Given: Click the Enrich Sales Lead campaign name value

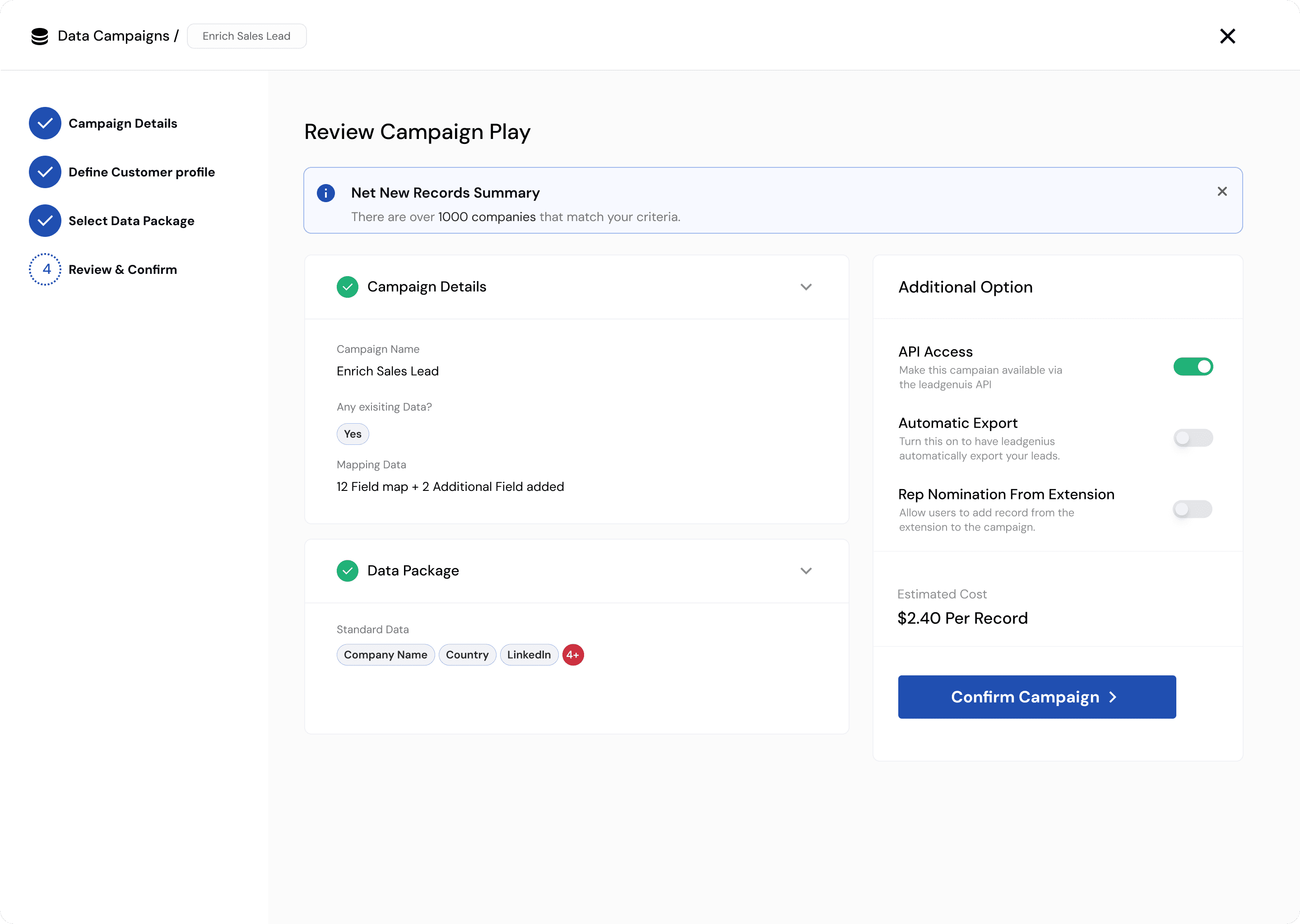Looking at the screenshot, I should (x=388, y=371).
